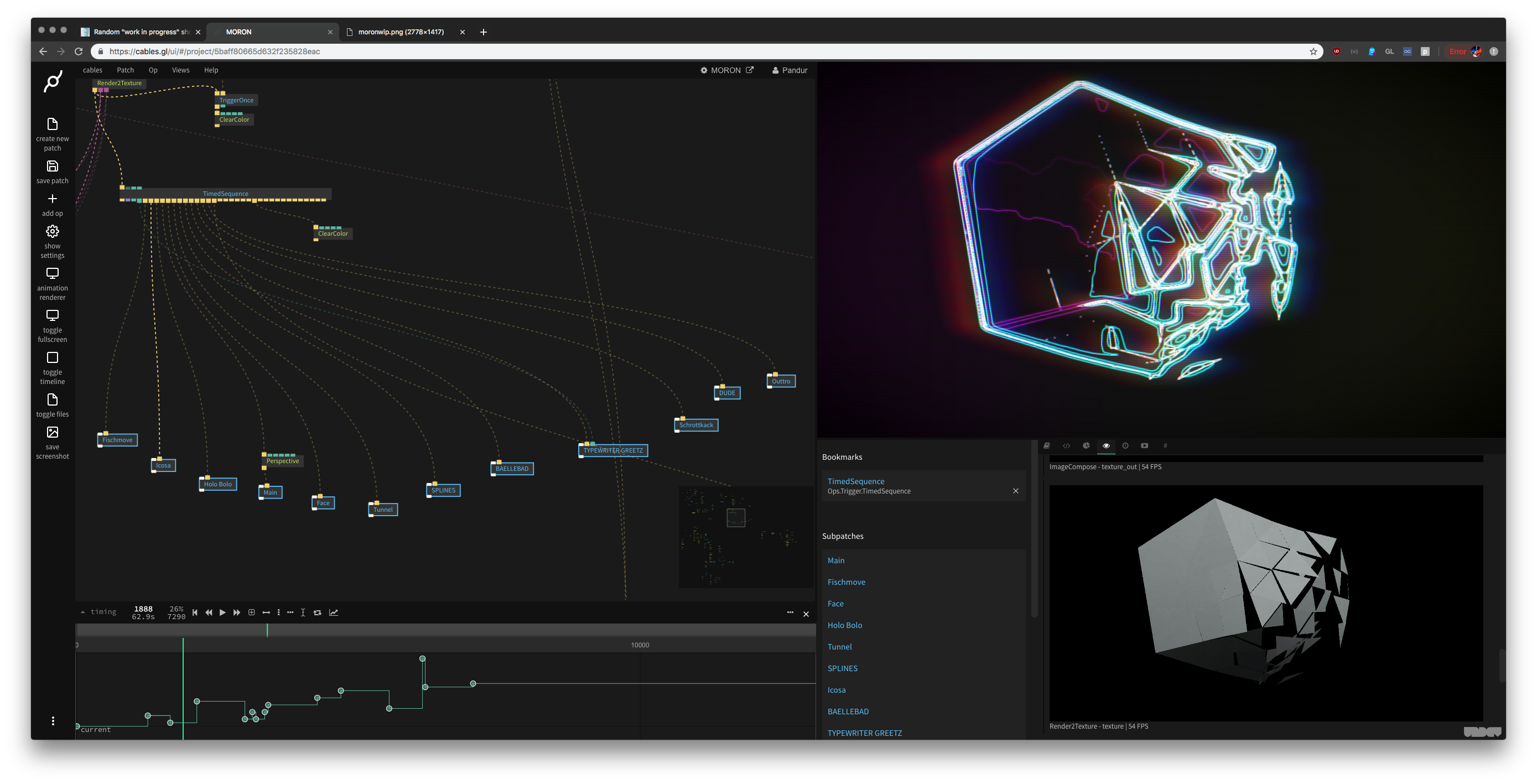Open the Op menu

153,70
